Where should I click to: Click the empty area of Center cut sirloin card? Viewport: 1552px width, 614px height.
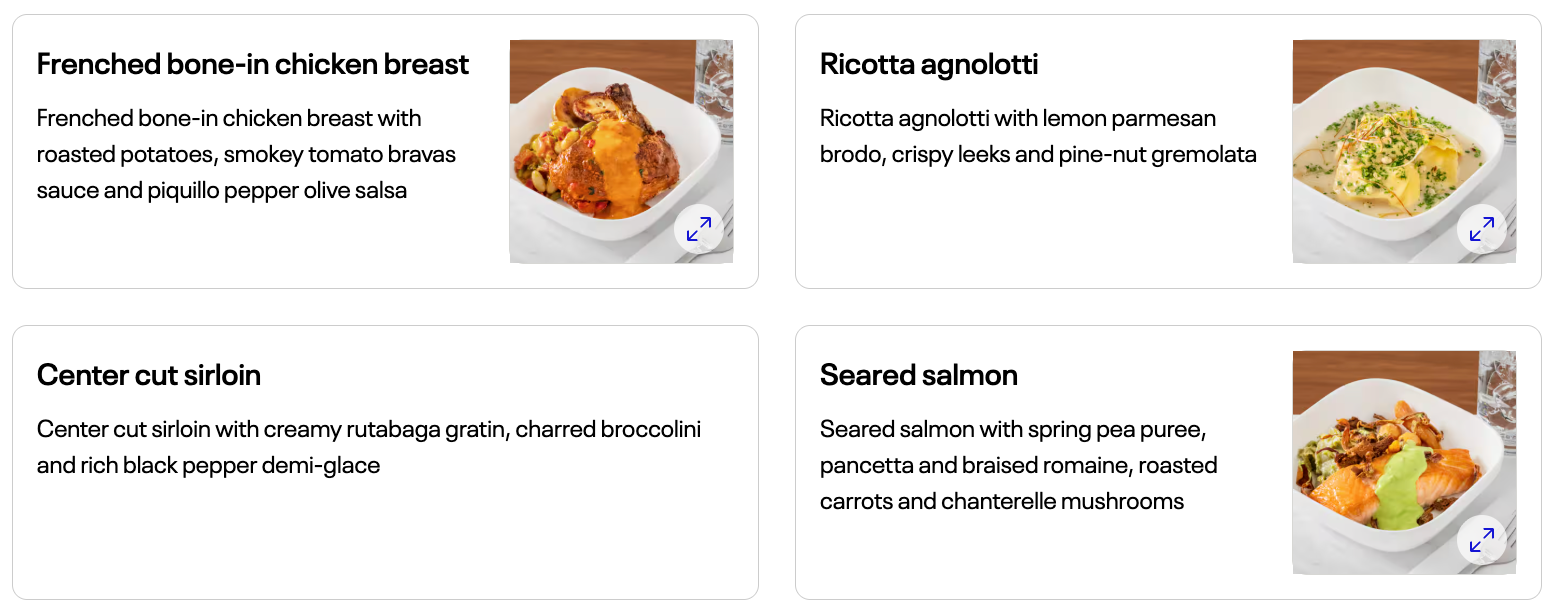[385, 540]
